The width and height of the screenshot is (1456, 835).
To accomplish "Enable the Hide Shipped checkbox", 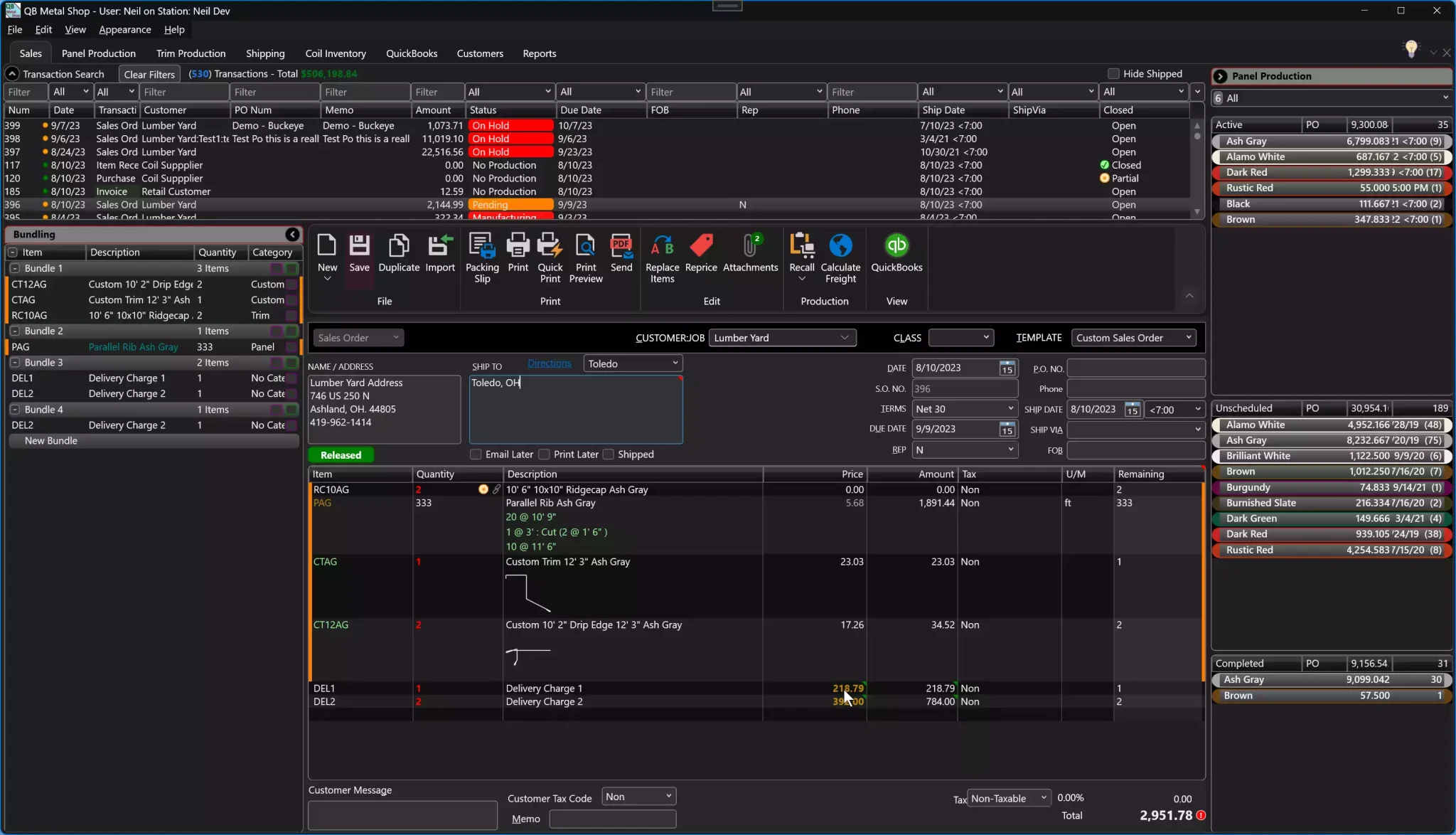I will tap(1114, 74).
